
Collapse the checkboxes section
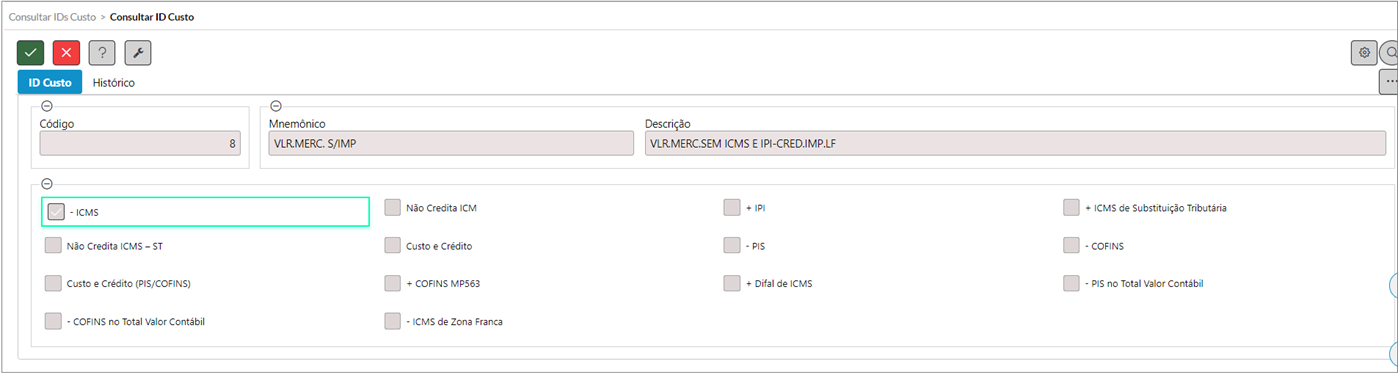pyautogui.click(x=46, y=184)
